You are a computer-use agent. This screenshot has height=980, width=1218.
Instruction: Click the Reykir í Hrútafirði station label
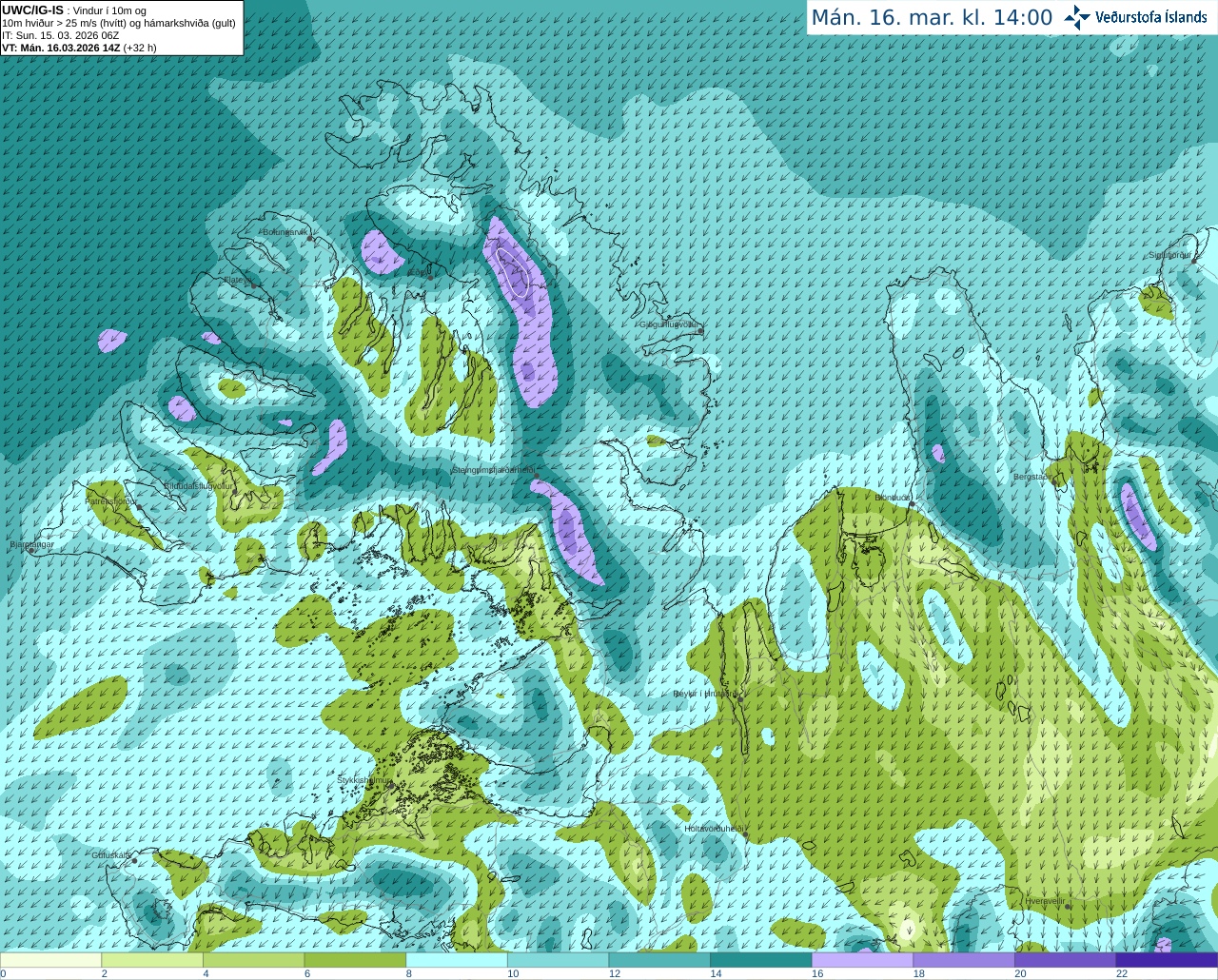705,694
